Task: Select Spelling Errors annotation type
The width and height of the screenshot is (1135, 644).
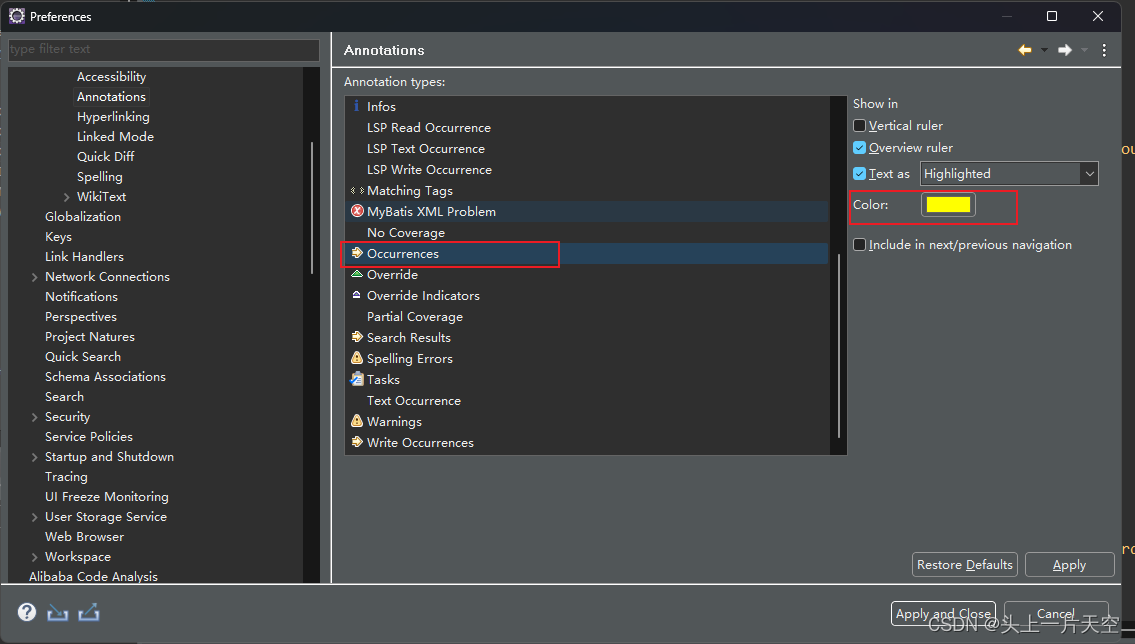Action: (x=410, y=358)
